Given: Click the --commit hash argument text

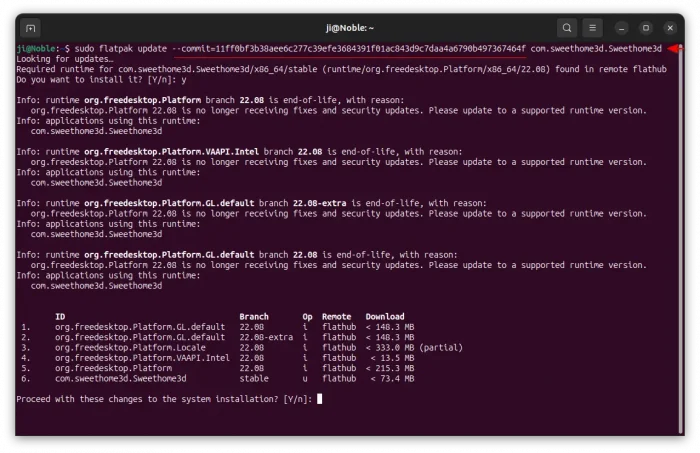Looking at the screenshot, I should [x=349, y=49].
